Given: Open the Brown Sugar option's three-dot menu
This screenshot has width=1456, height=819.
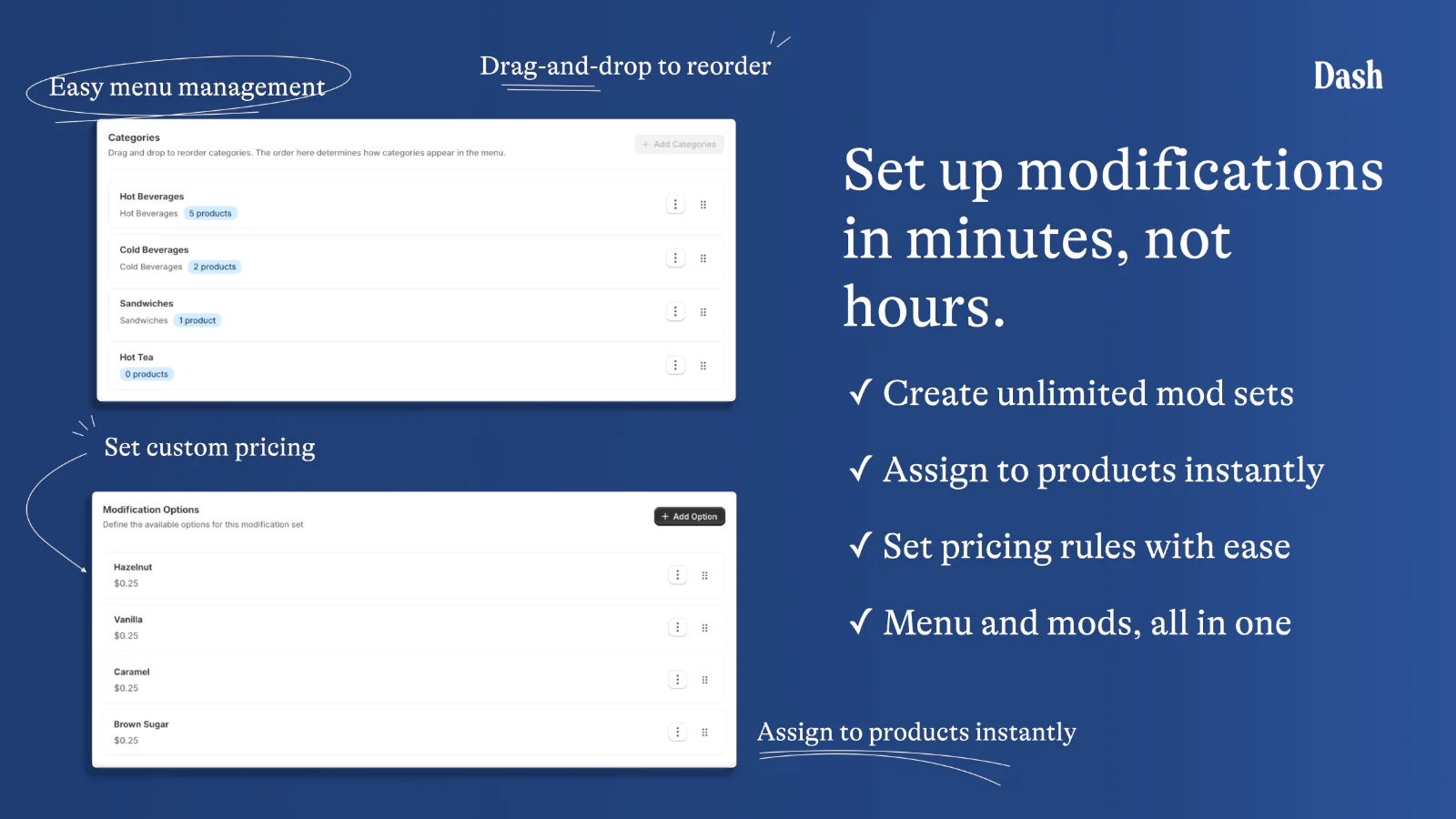Looking at the screenshot, I should [x=678, y=733].
